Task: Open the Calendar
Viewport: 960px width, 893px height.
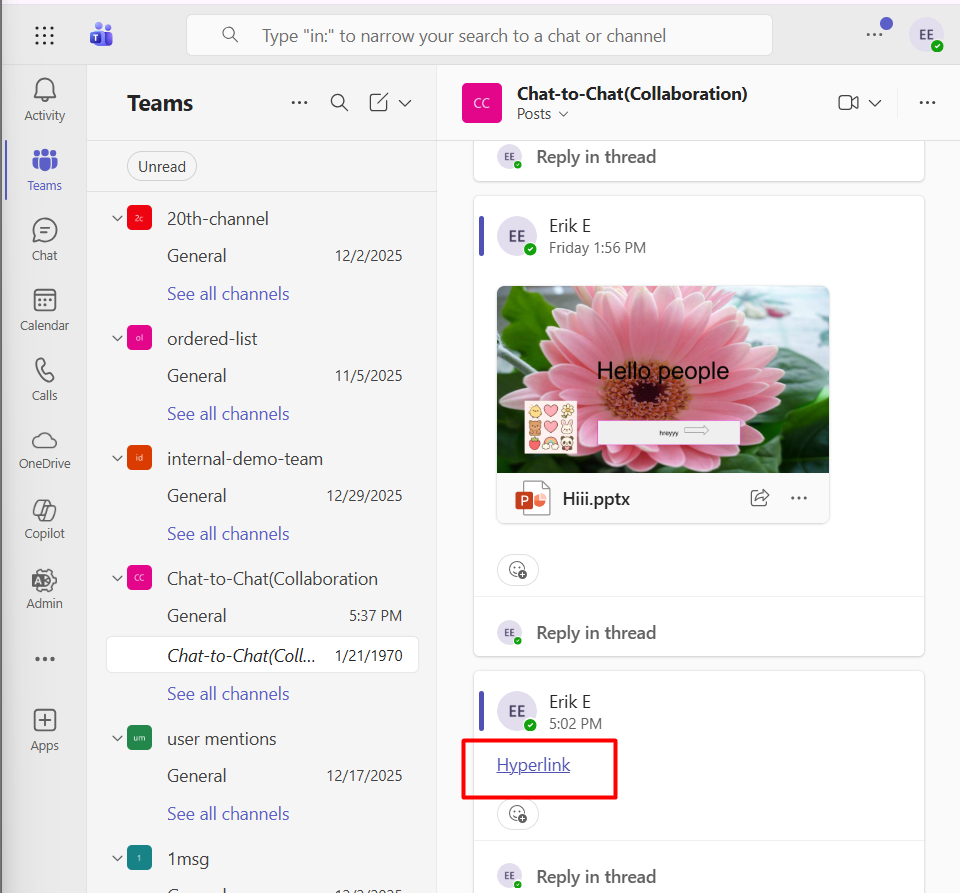Action: pos(44,309)
